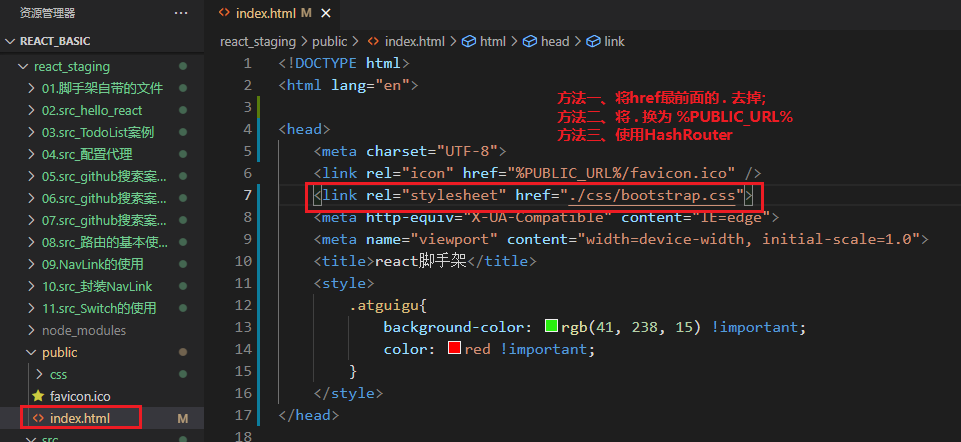Open the explorer more actions ellipsis
Image resolution: width=961 pixels, height=442 pixels.
point(181,13)
